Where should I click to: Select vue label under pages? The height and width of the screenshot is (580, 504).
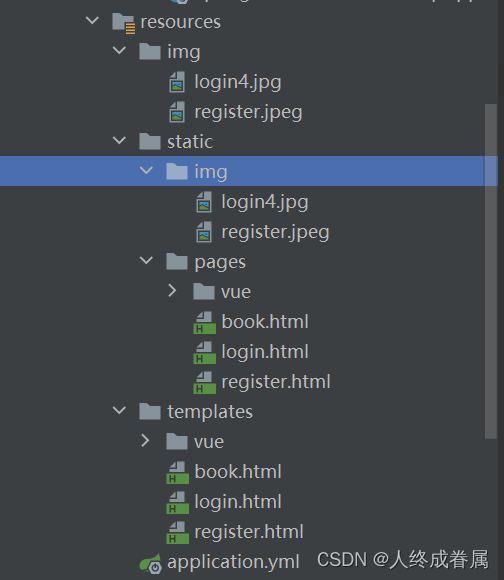236,292
